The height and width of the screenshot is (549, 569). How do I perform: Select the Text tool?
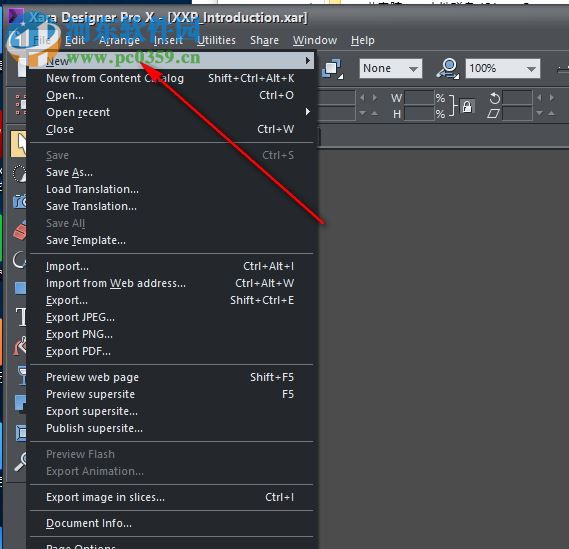click(x=21, y=317)
